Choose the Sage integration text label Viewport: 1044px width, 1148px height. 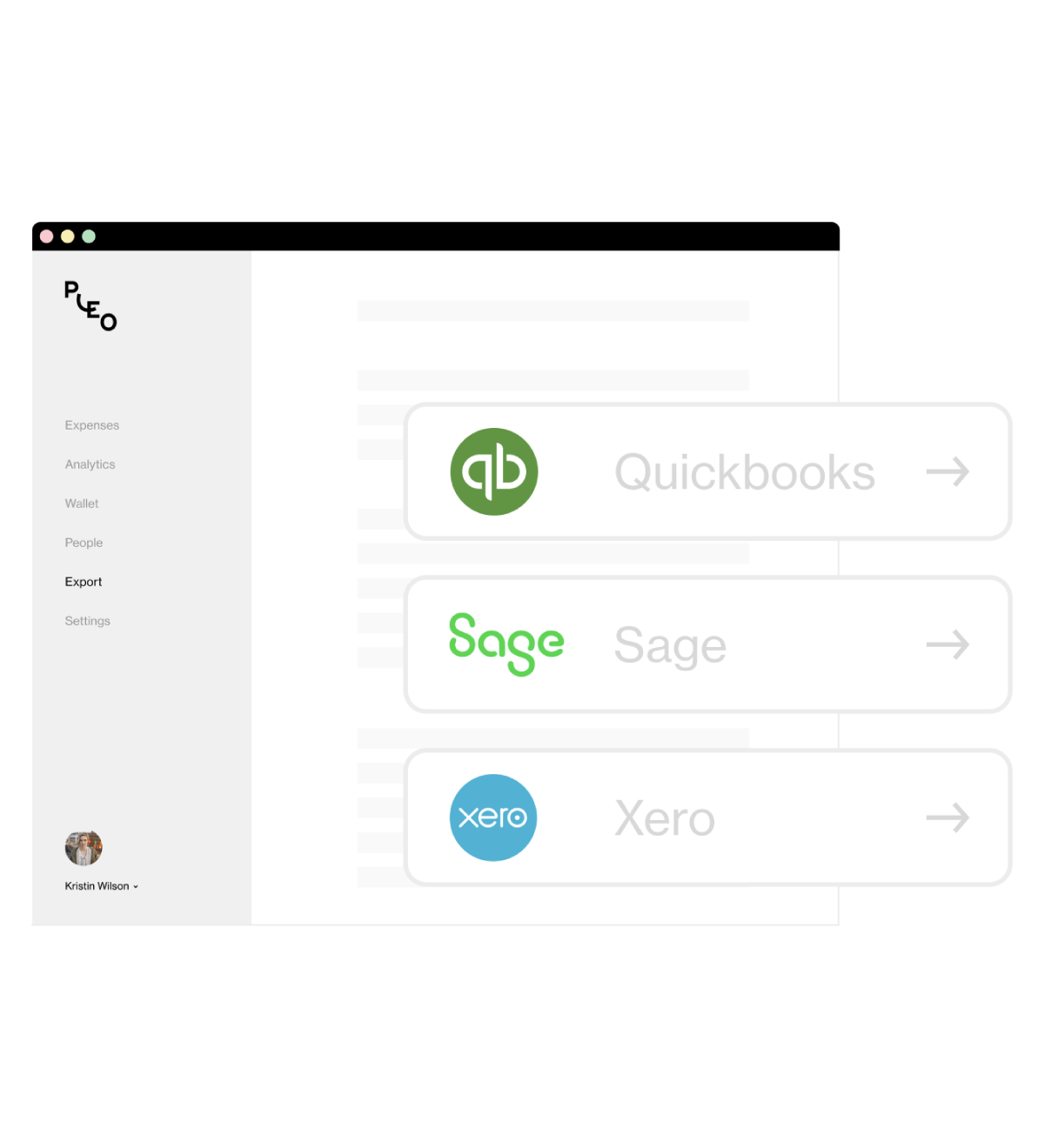tap(670, 646)
